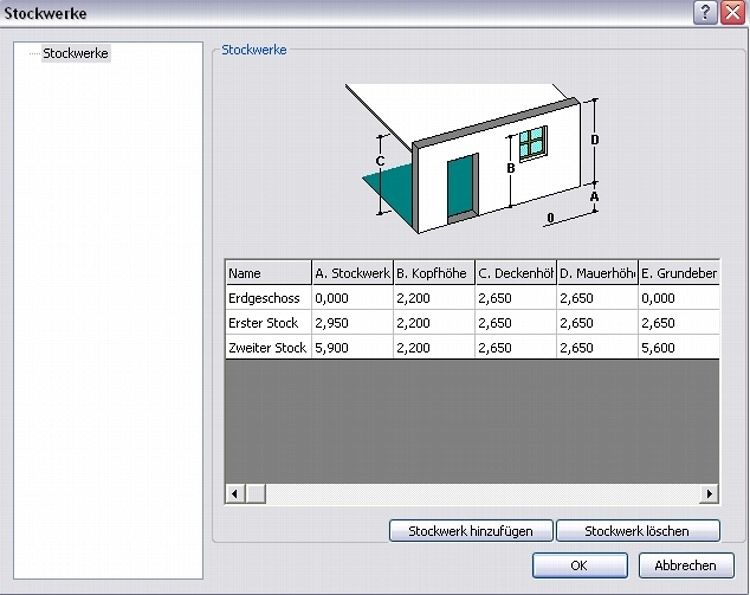
Task: Select the Zweiter Stock row
Action: [x=268, y=348]
